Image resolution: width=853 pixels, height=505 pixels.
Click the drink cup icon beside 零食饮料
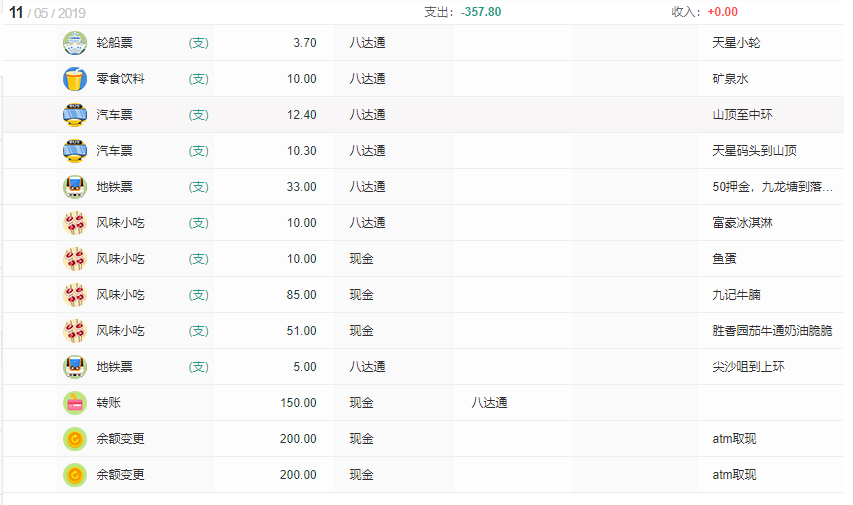tap(75, 79)
